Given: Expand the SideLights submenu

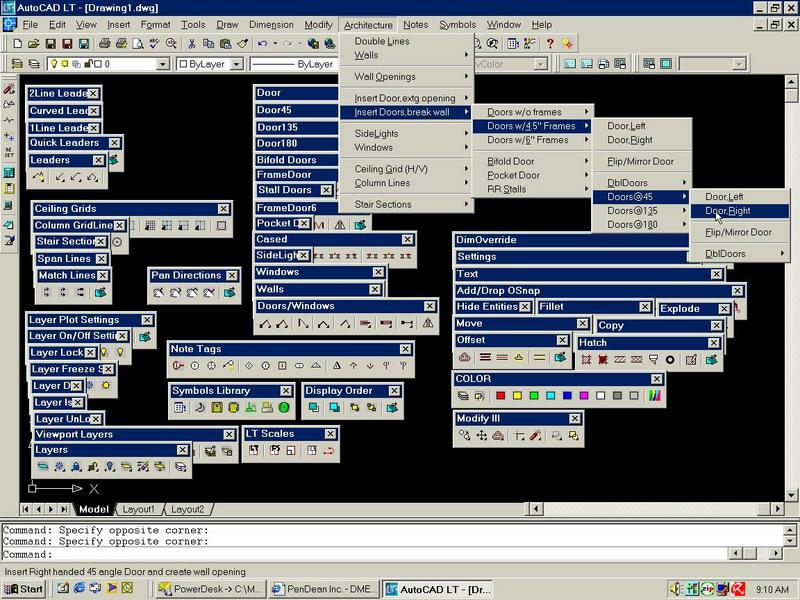Looking at the screenshot, I should coord(407,133).
